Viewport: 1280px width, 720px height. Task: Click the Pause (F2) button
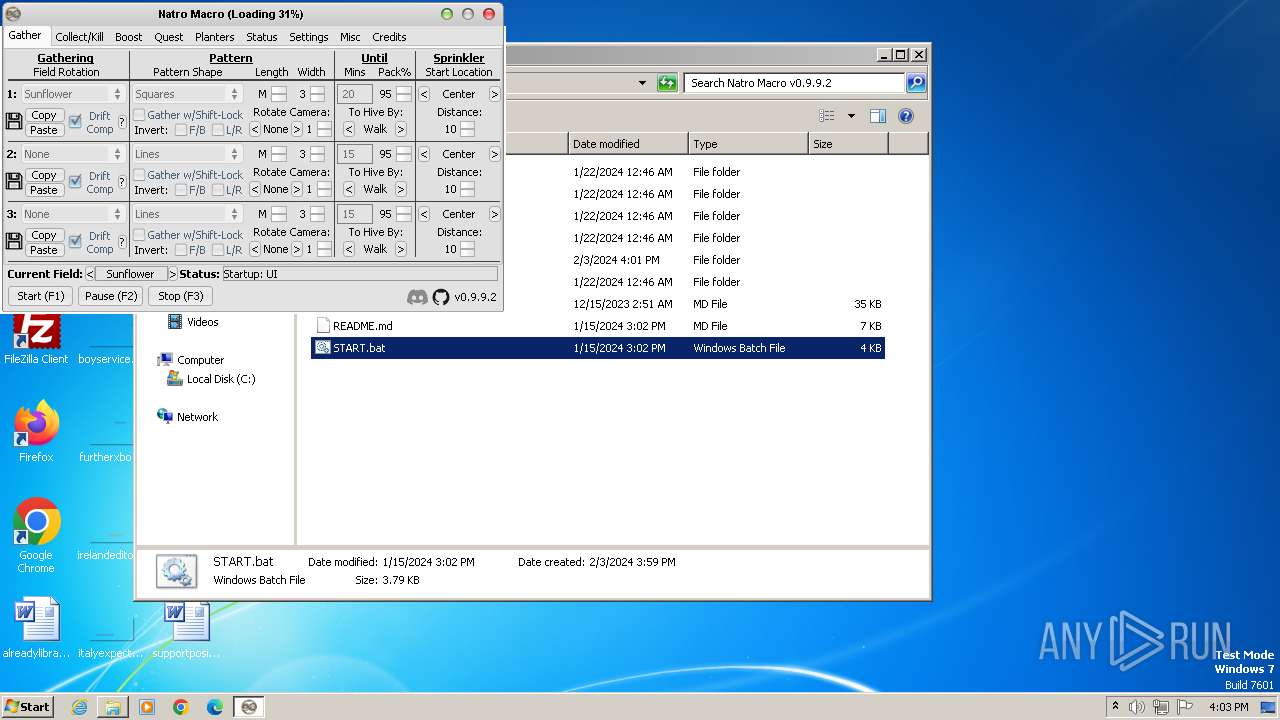111,296
